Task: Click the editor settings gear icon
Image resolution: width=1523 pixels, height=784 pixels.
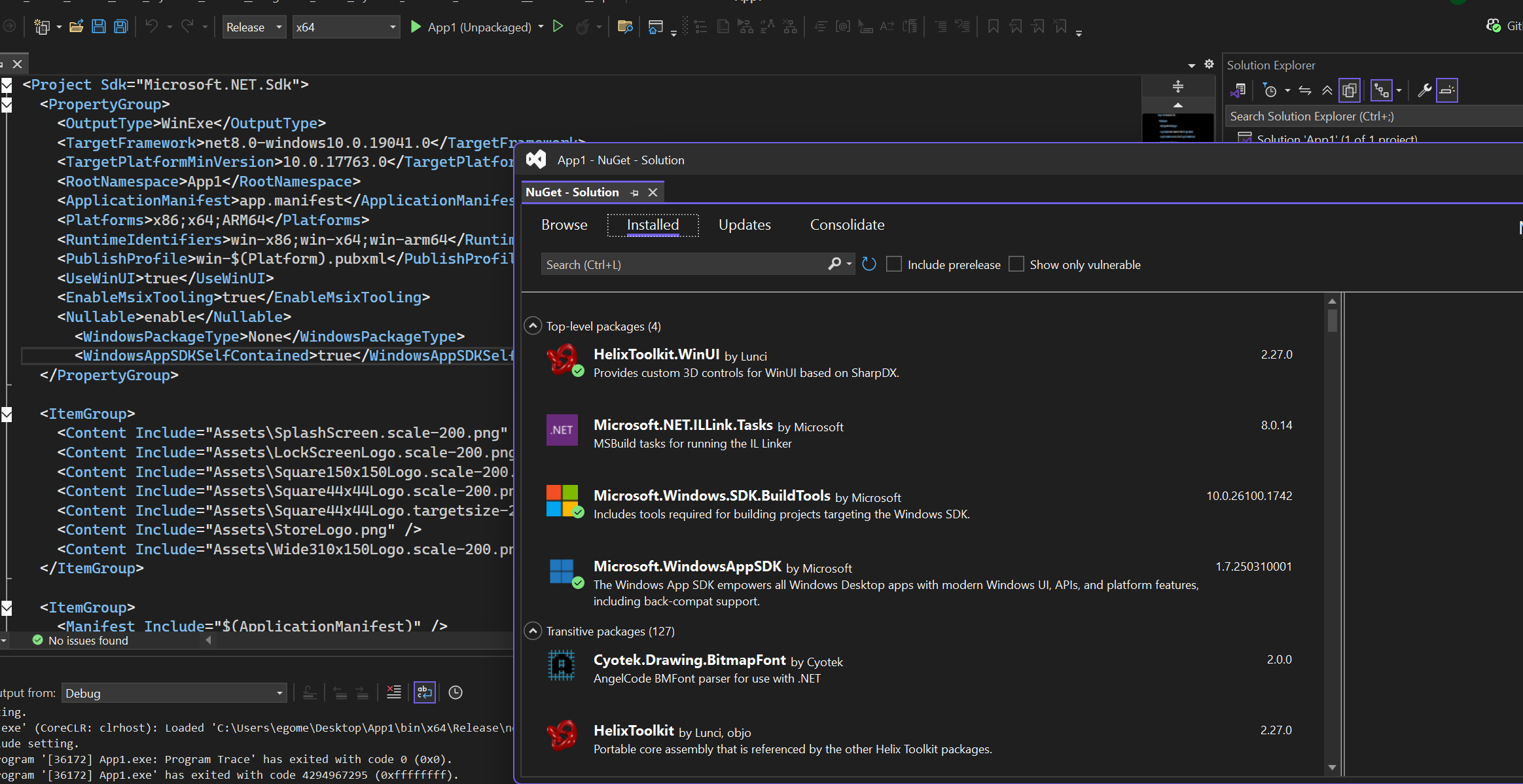Action: click(1209, 64)
